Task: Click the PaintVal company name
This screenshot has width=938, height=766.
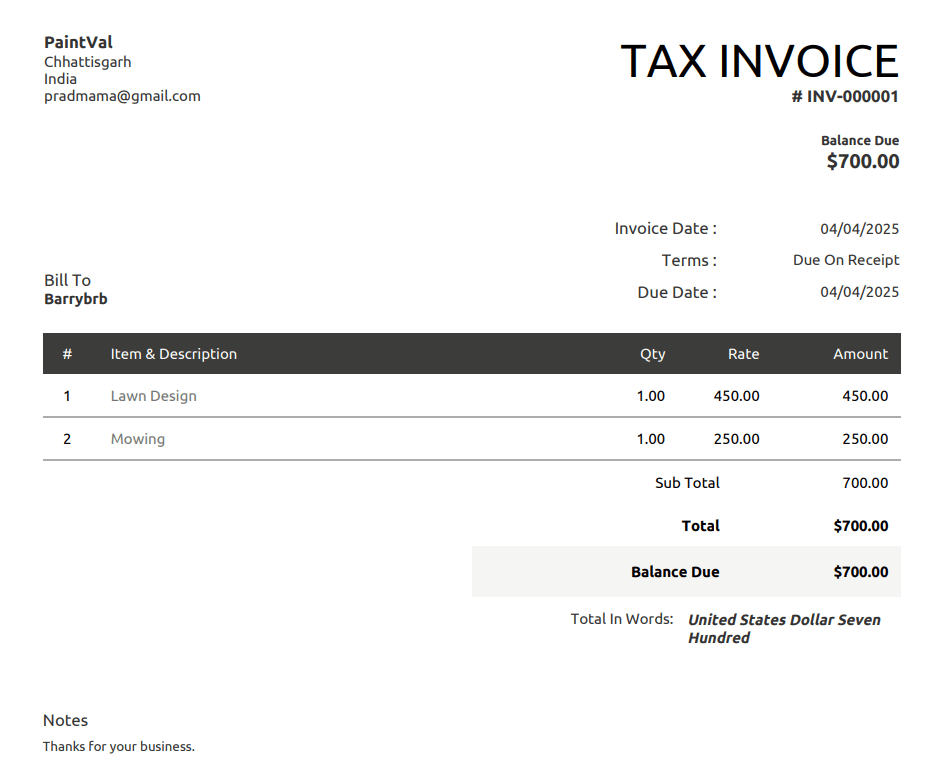Action: (x=78, y=42)
